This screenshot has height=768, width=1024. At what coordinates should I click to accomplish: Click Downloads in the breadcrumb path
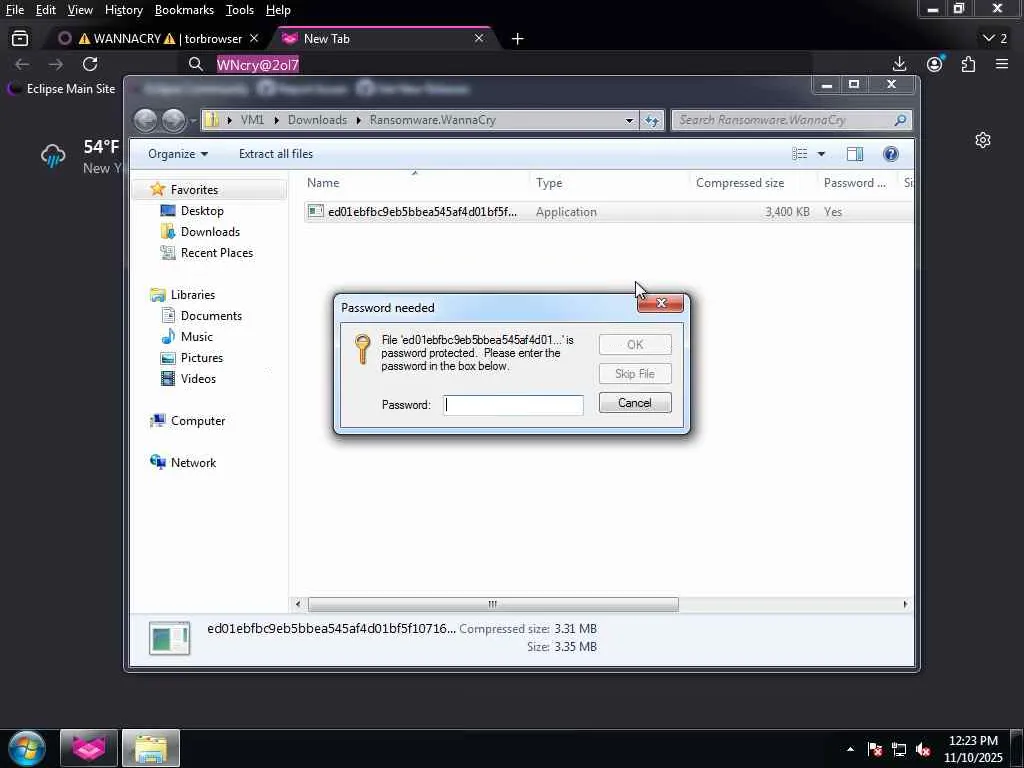coord(317,120)
